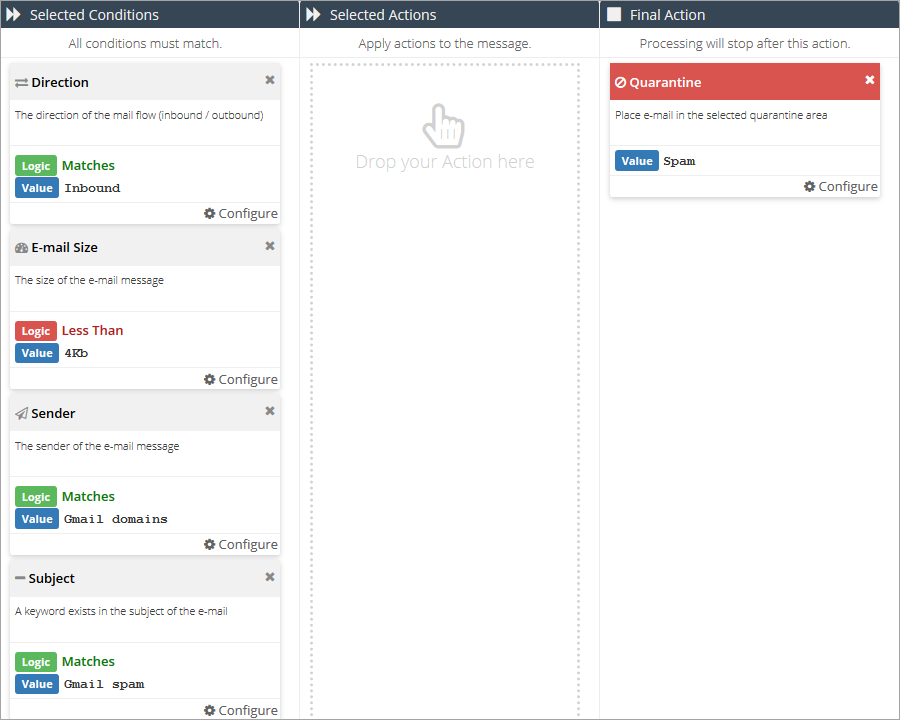Click the Value badge beside Gmail domains
Viewport: 900px width, 720px height.
pos(37,519)
